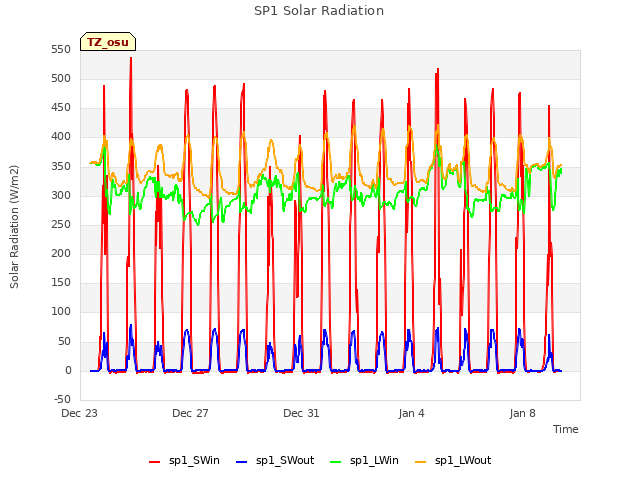Viewport: 640px width, 480px height.
Task: Click the 200 y-axis tick label
Action: pos(61,253)
